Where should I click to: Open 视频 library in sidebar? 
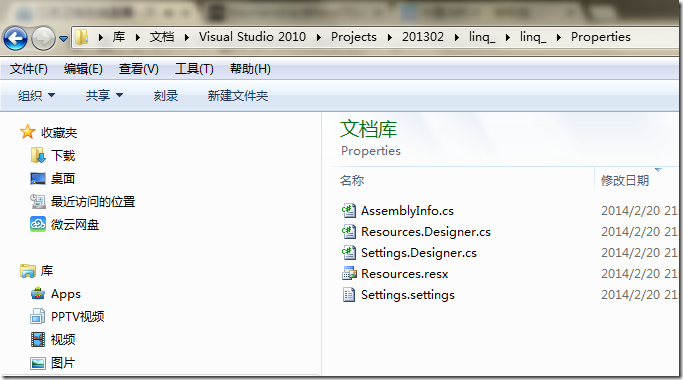tap(63, 339)
